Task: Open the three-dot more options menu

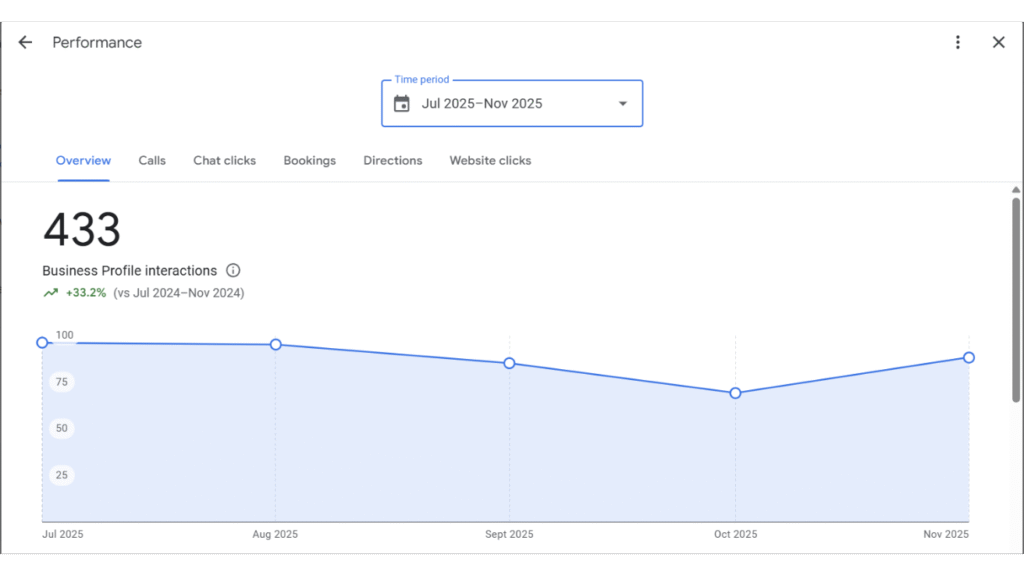Action: (x=958, y=42)
